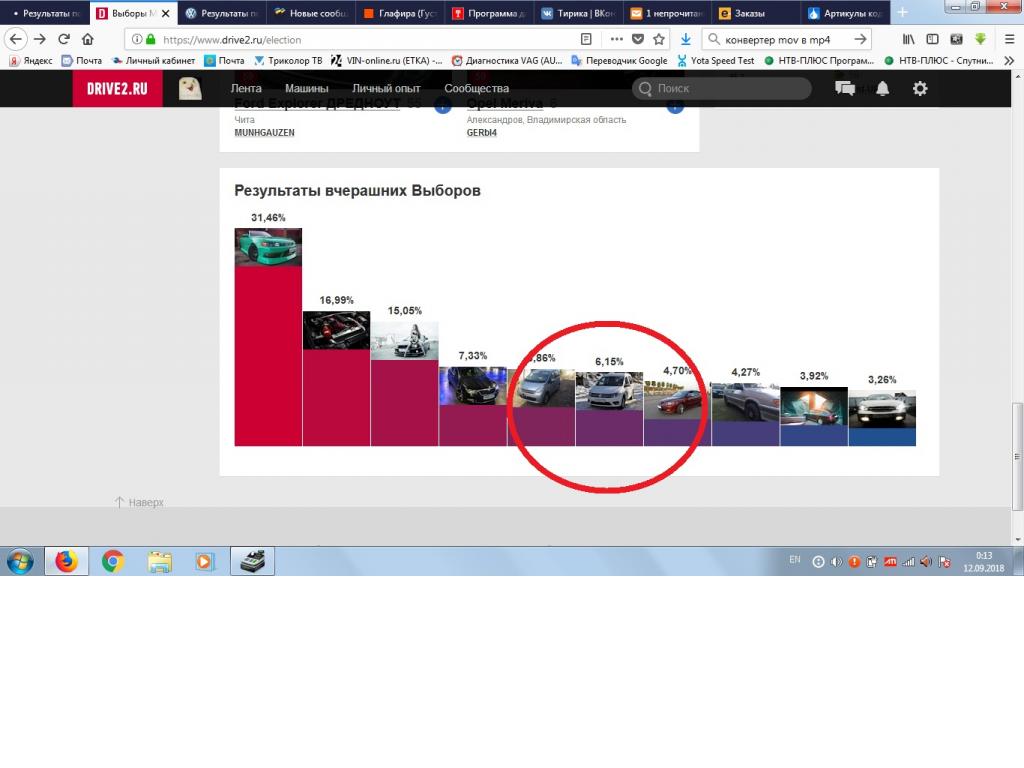Open the Личный опыт section
The width and height of the screenshot is (1024, 768).
click(386, 89)
